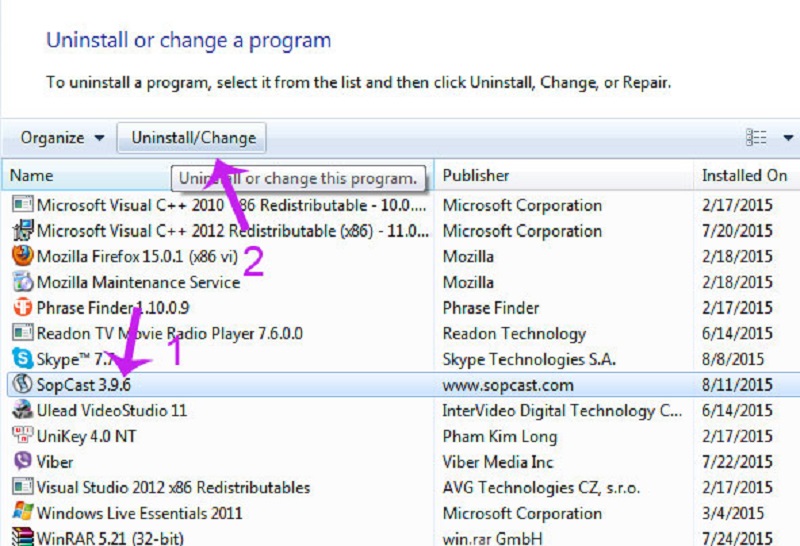
Task: Click publisher InterVideo Digital Technology C...
Action: click(x=562, y=410)
